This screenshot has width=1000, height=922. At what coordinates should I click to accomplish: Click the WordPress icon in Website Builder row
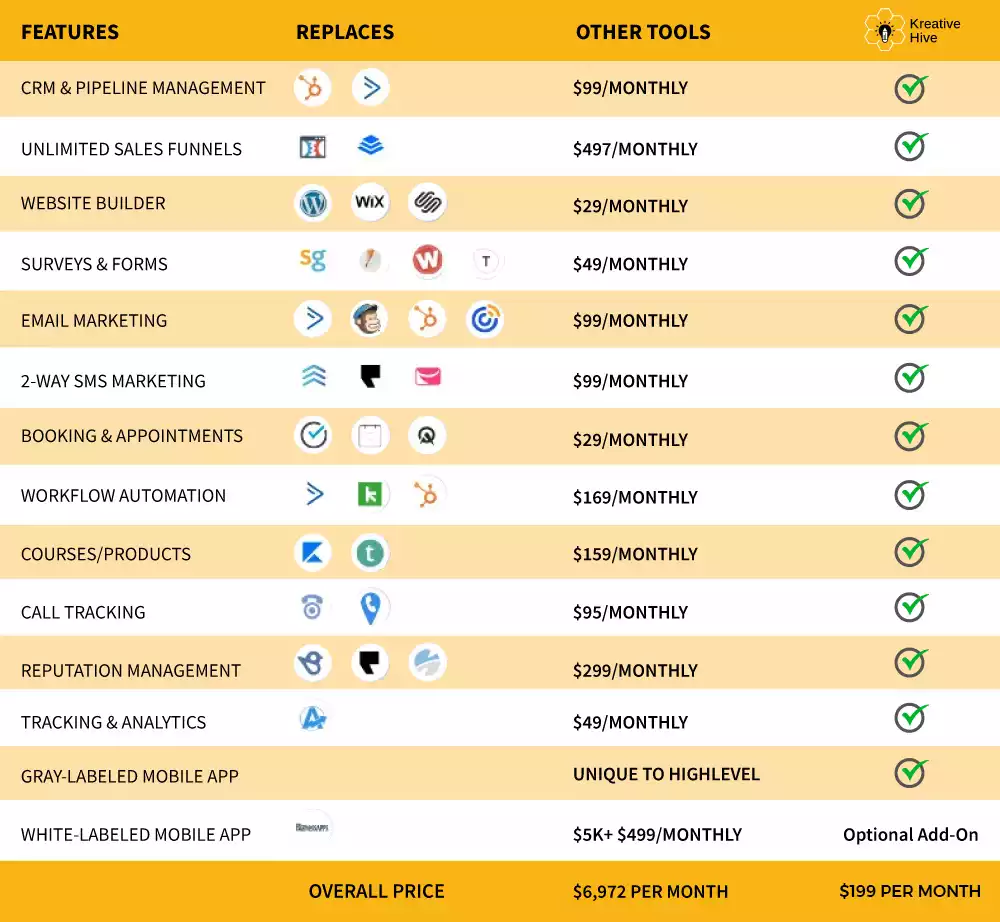pyautogui.click(x=313, y=203)
